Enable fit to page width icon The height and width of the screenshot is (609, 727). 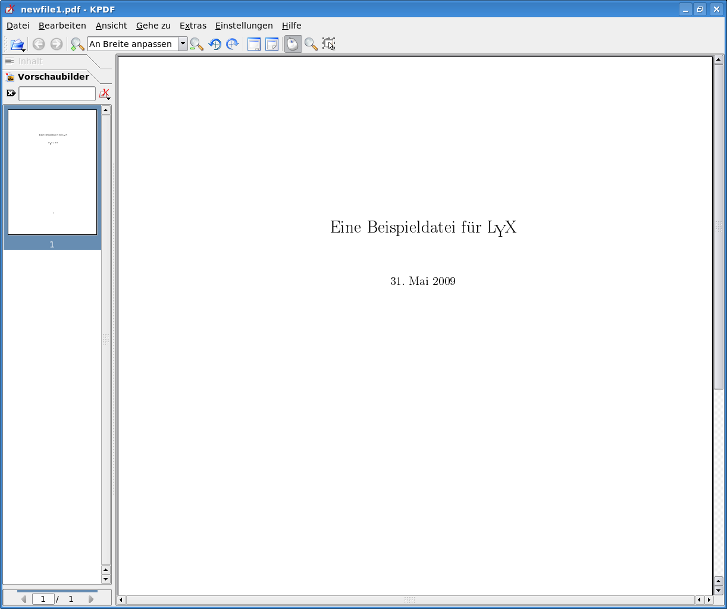(254, 44)
